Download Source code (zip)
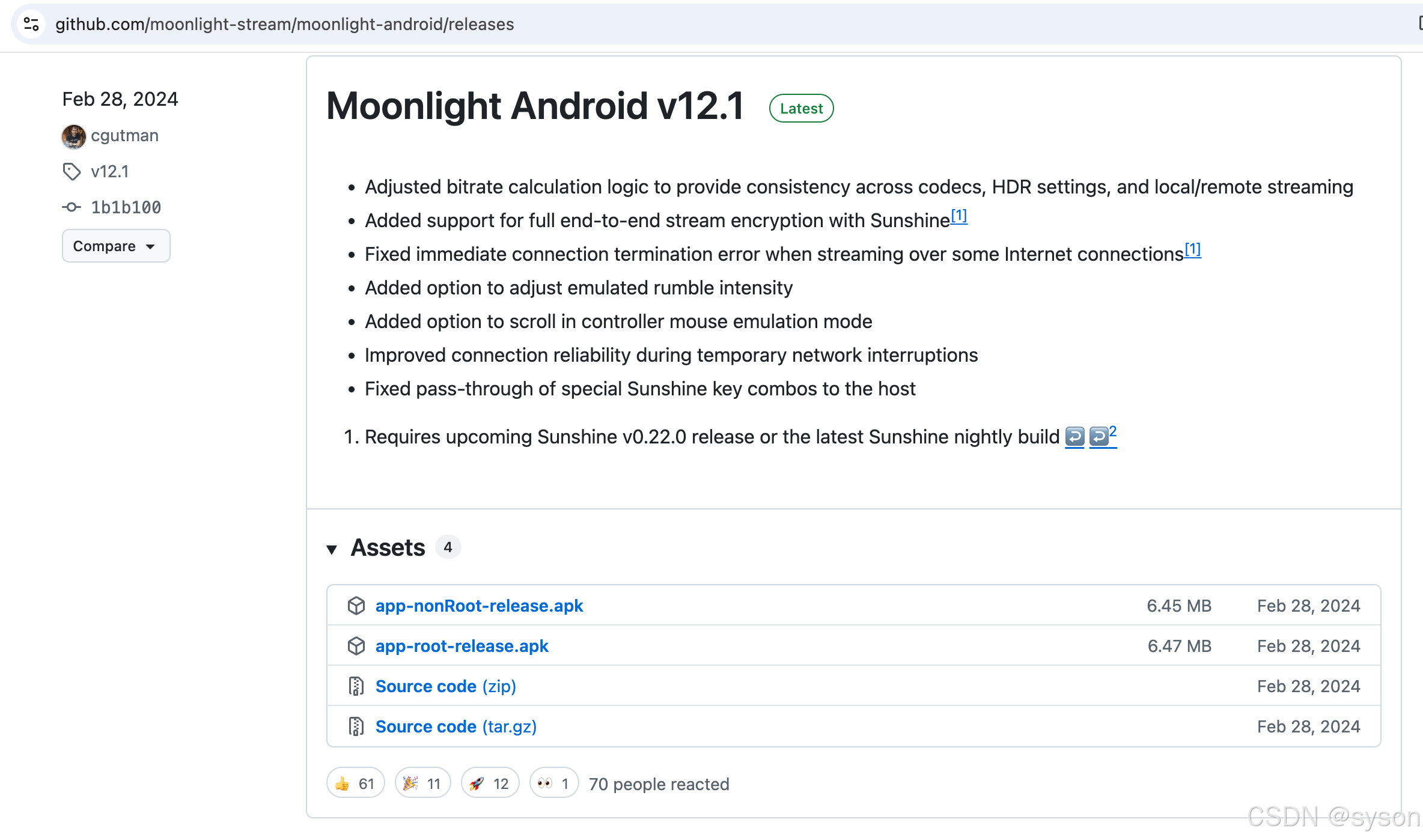This screenshot has width=1423, height=840. [x=425, y=686]
